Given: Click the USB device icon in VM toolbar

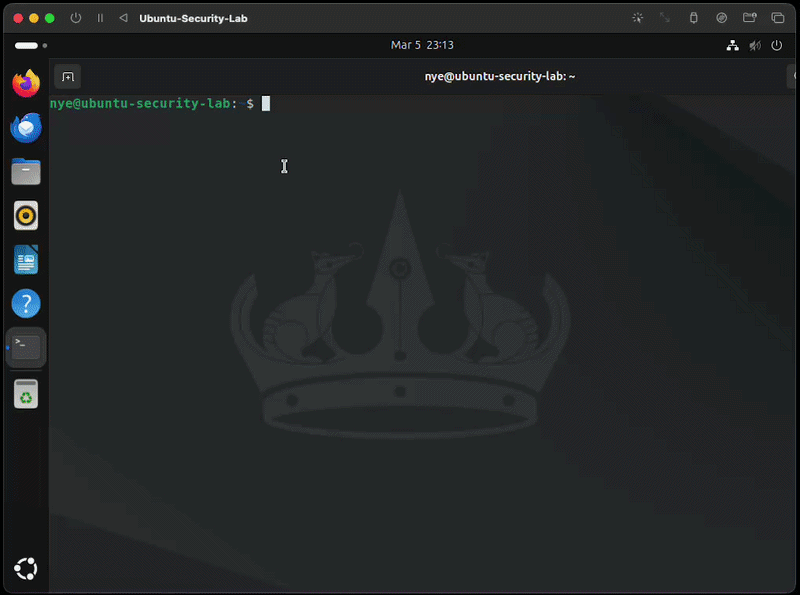Looking at the screenshot, I should 694,18.
